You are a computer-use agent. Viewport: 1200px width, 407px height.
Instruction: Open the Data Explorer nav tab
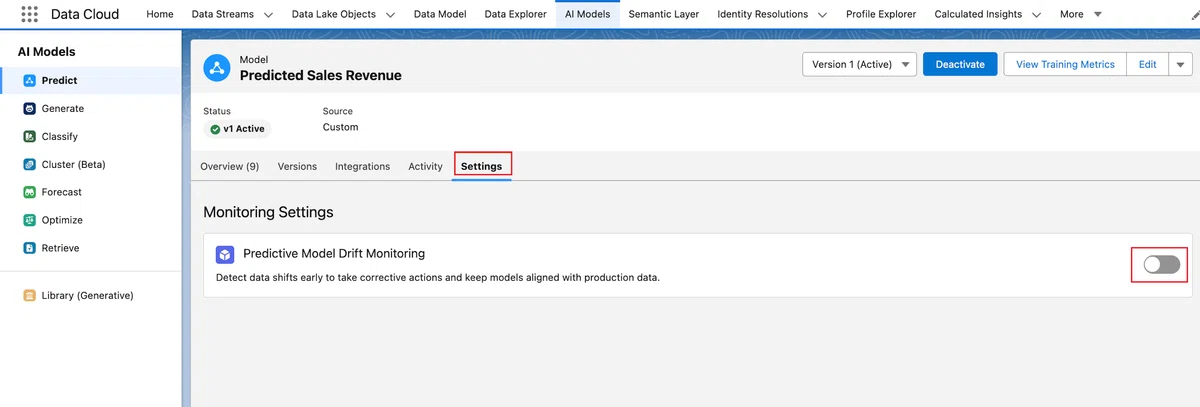pyautogui.click(x=515, y=15)
